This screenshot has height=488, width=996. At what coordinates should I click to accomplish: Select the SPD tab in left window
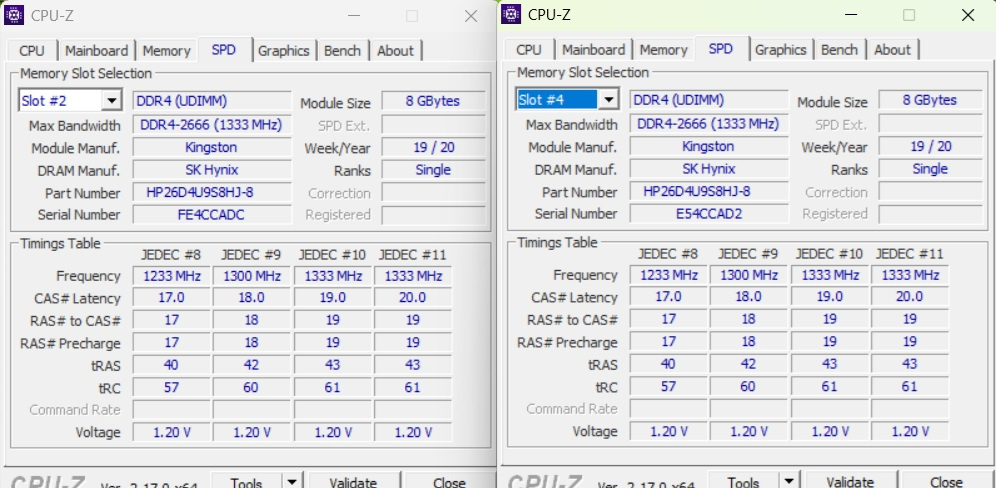tap(224, 50)
